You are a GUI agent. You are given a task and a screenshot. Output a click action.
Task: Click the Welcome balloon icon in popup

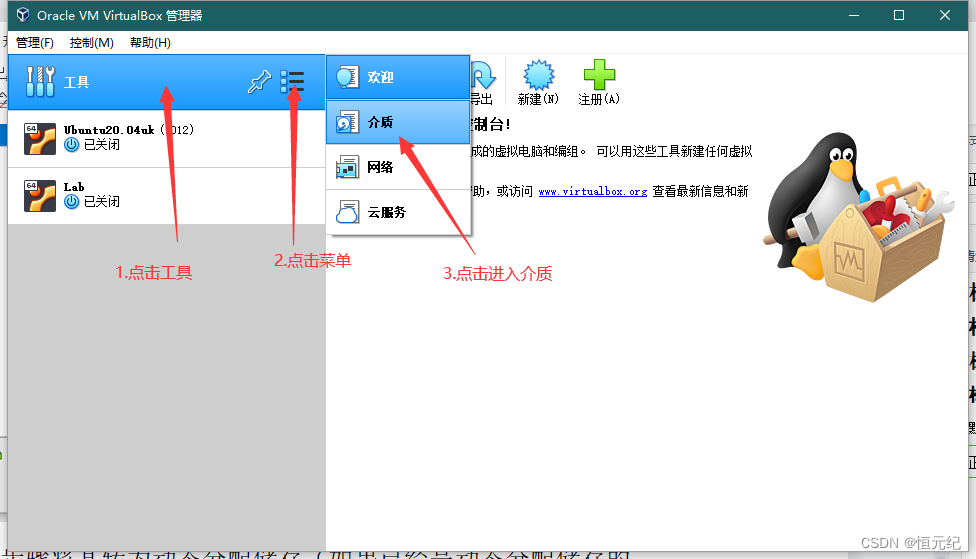coord(347,77)
